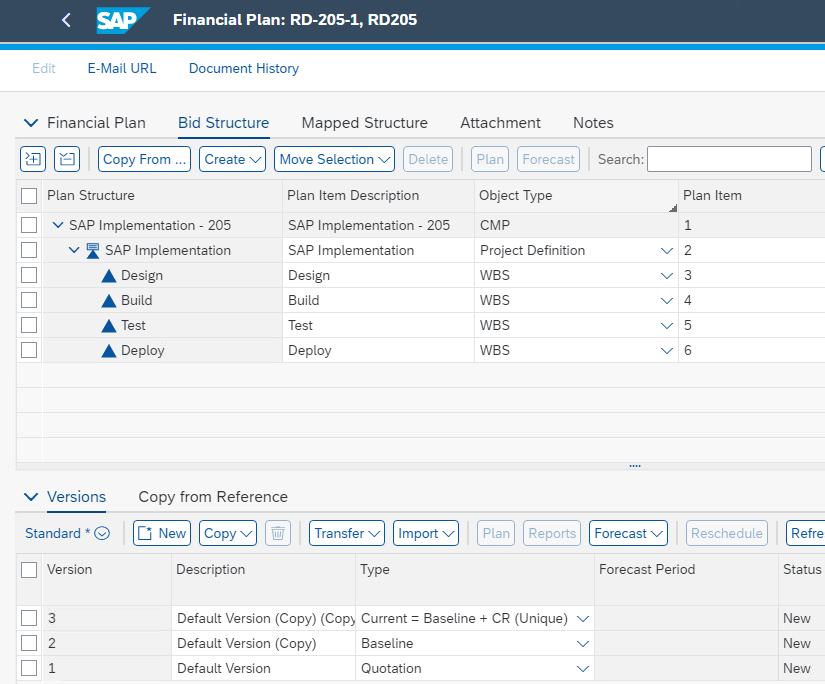Check the Deploy row checkbox
This screenshot has height=684, width=825.
pyautogui.click(x=29, y=350)
